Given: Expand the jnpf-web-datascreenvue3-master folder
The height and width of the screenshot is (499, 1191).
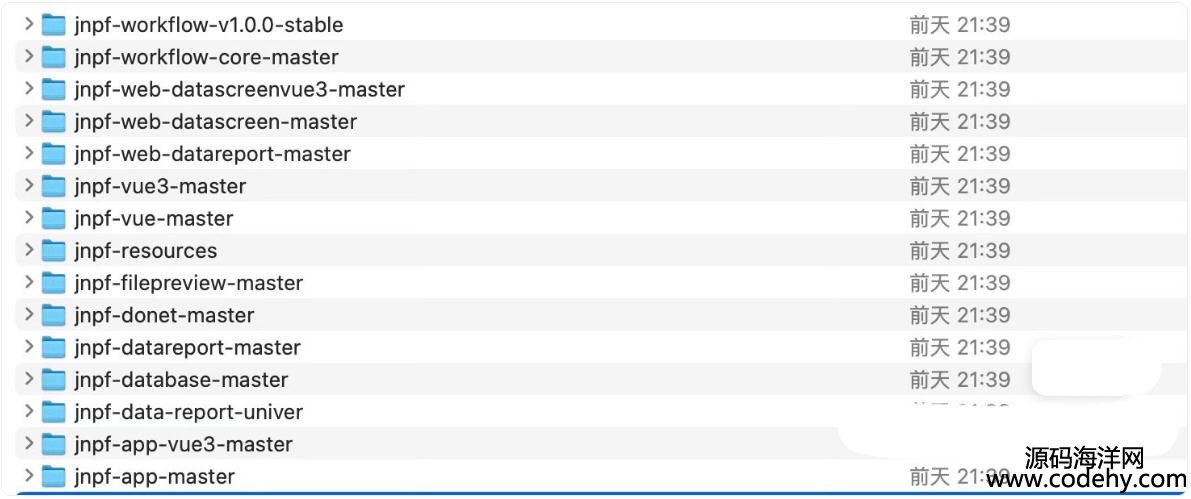Looking at the screenshot, I should [29, 89].
